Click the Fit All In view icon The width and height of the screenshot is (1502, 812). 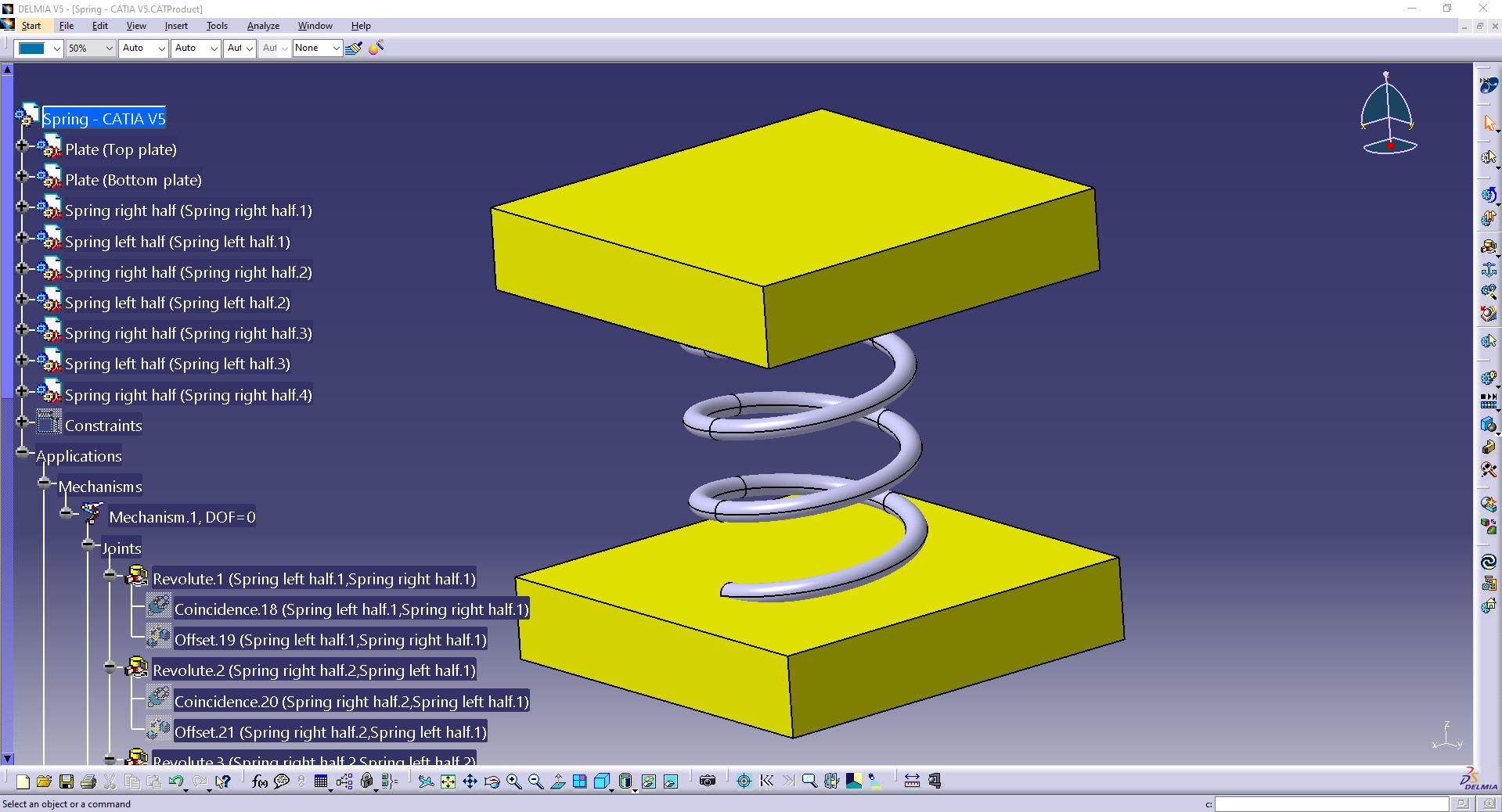[448, 781]
